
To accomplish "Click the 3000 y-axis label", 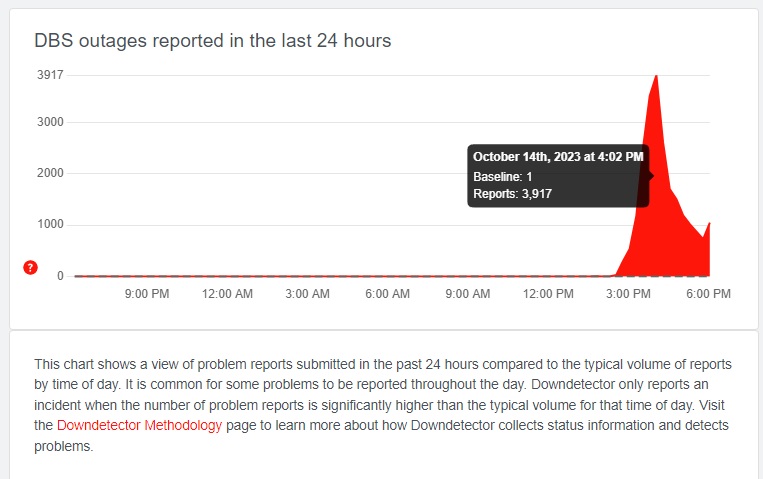I will [50, 123].
